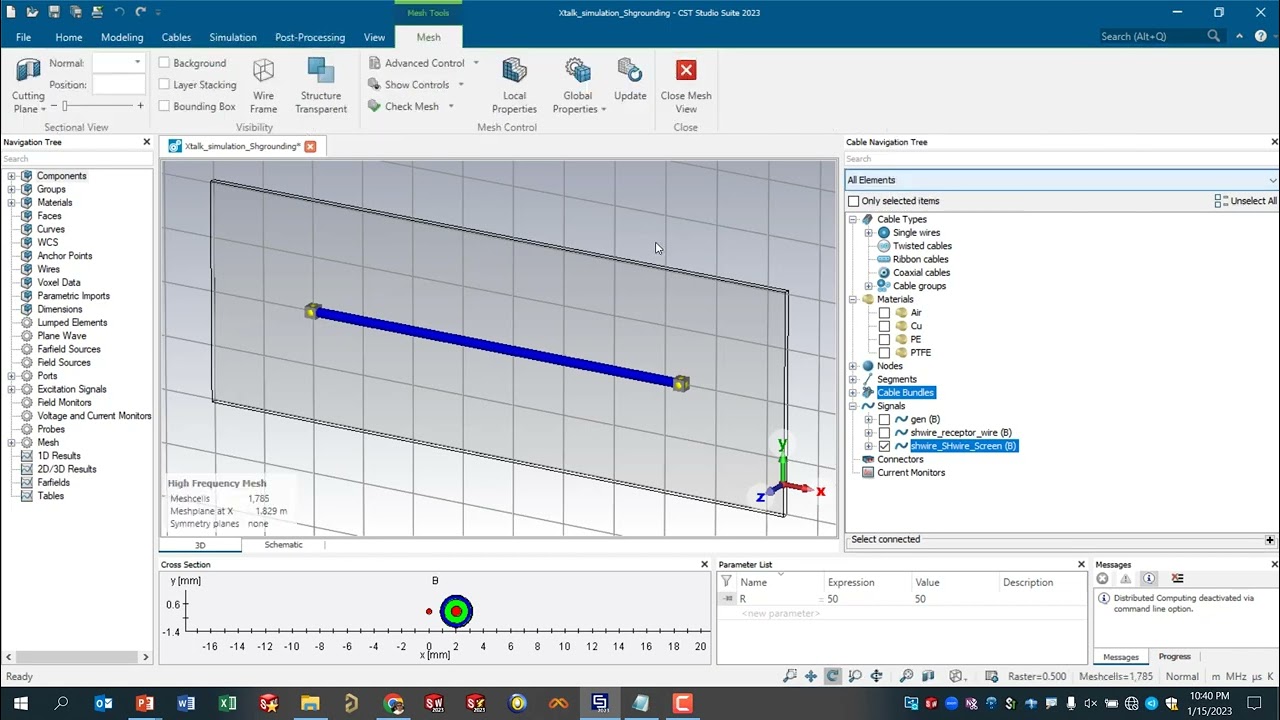Image resolution: width=1280 pixels, height=720 pixels.
Task: Click the Show Controls icon
Action: pyautogui.click(x=374, y=85)
